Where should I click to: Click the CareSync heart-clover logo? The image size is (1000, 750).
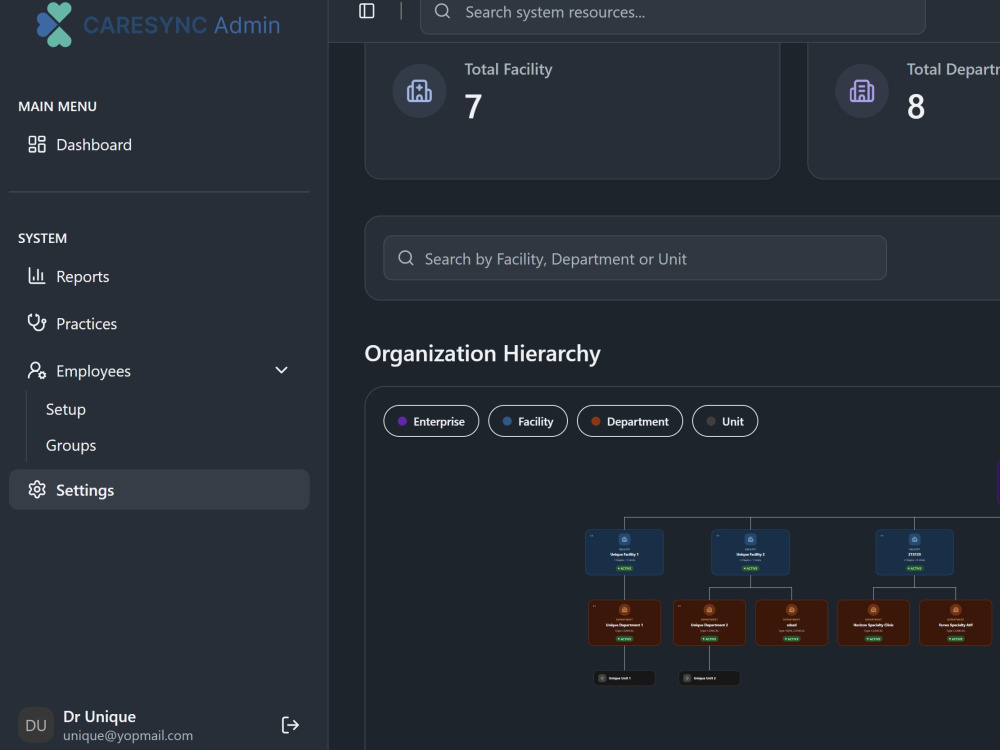[54, 24]
